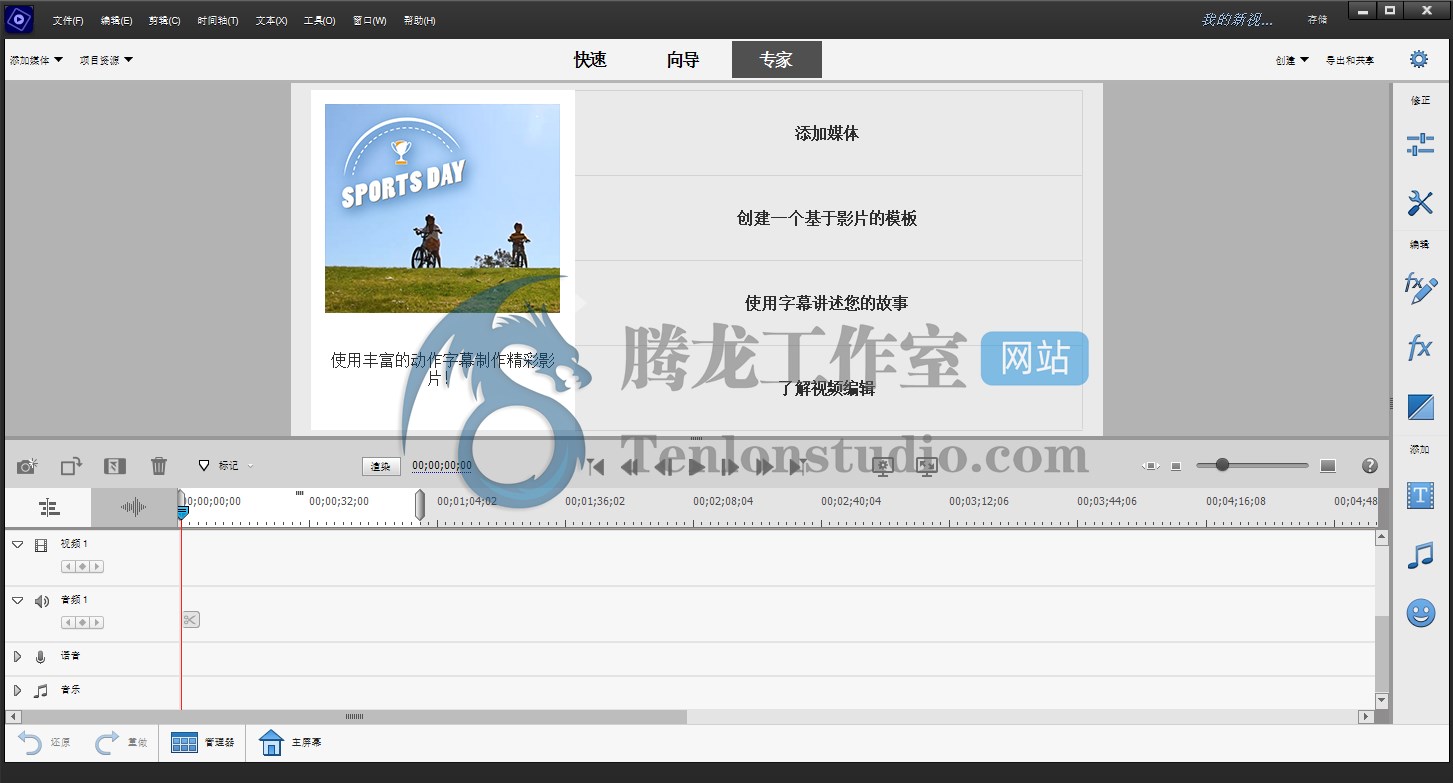Open 文件(F) menu
The image size is (1453, 783).
tap(68, 20)
